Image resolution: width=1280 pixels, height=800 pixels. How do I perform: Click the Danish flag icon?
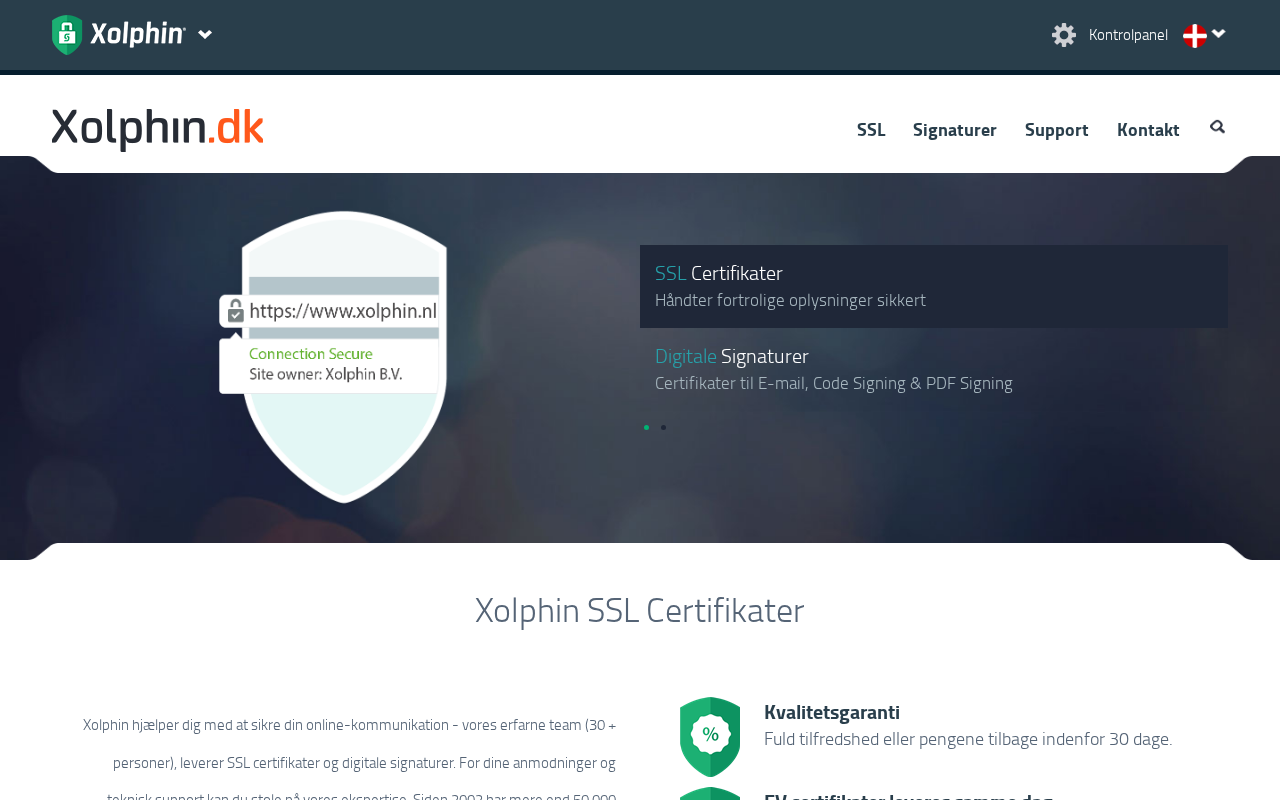tap(1195, 36)
